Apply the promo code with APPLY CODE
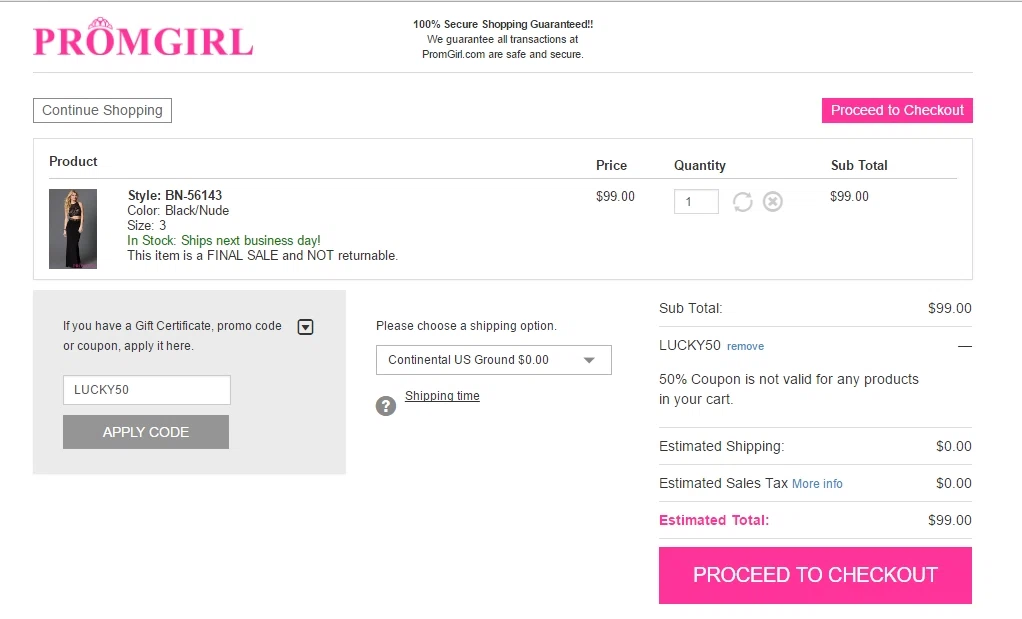1022x619 pixels. 146,432
